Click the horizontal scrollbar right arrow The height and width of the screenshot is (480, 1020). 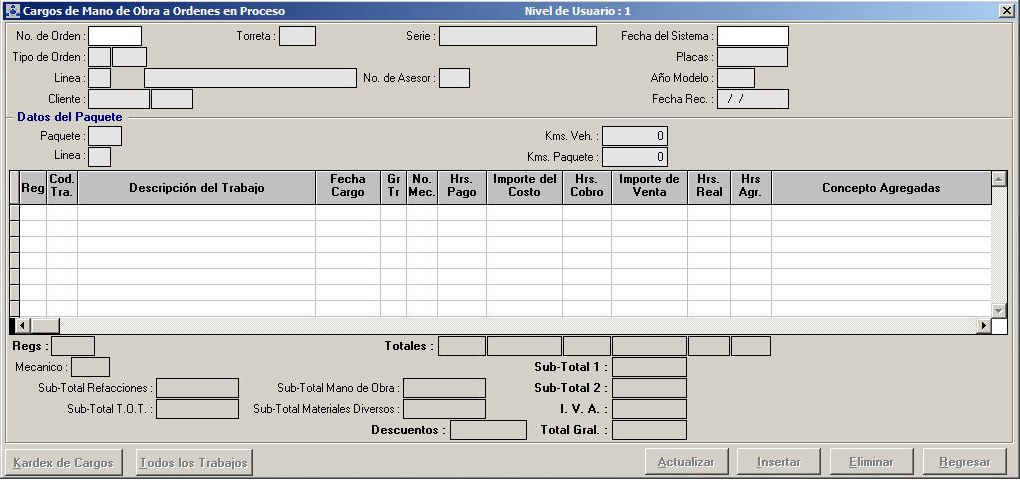pos(983,326)
